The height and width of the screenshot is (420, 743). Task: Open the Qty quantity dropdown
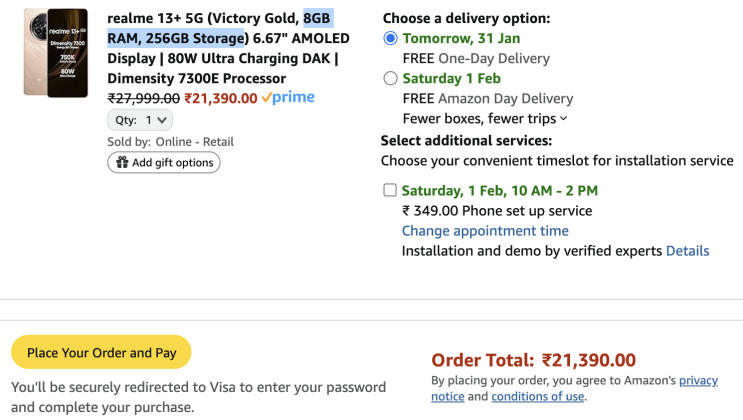140,120
